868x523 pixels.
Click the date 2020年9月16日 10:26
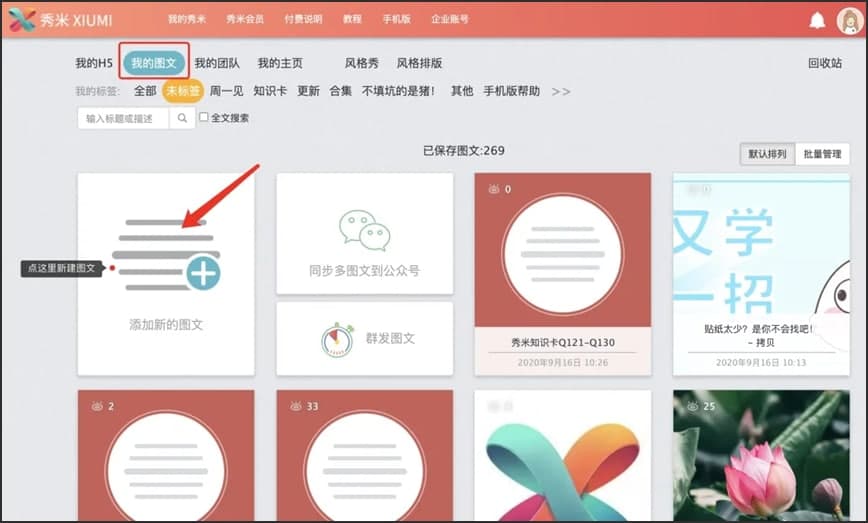point(562,363)
